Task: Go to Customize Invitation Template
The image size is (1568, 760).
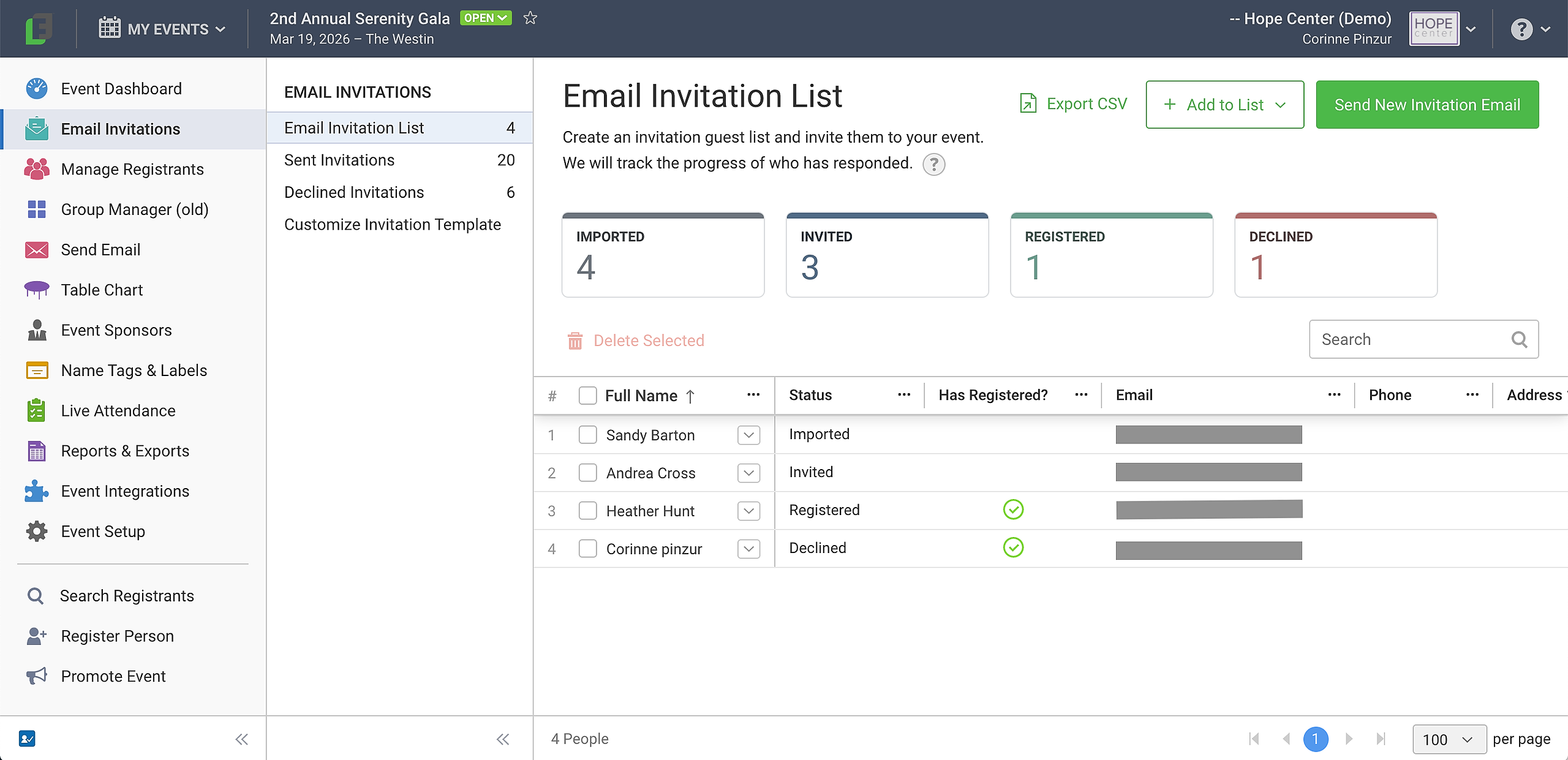Action: click(392, 224)
